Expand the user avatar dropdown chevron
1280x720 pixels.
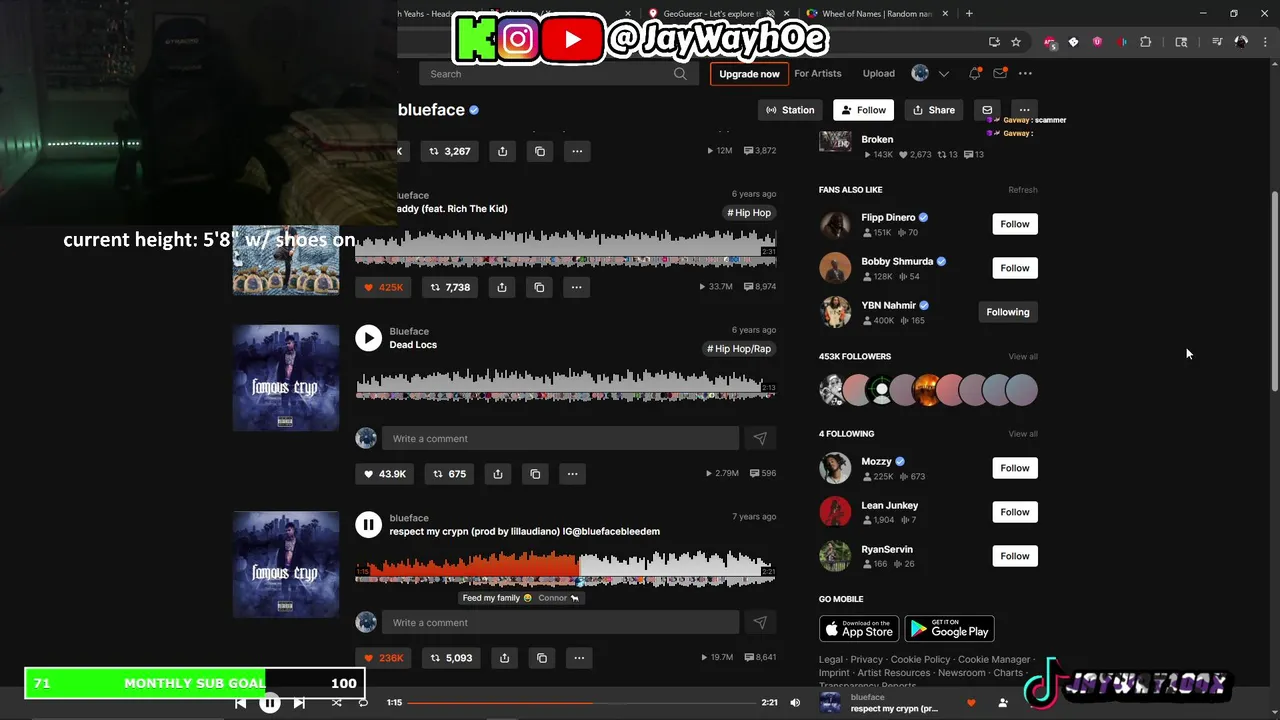coord(943,73)
